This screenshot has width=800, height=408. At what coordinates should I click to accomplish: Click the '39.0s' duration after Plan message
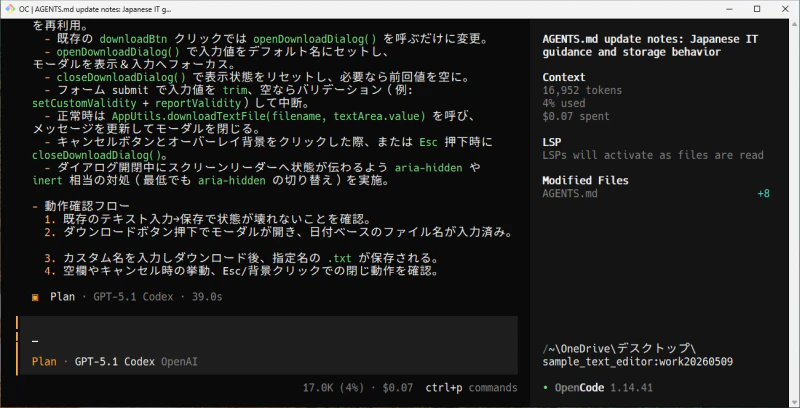coord(207,297)
